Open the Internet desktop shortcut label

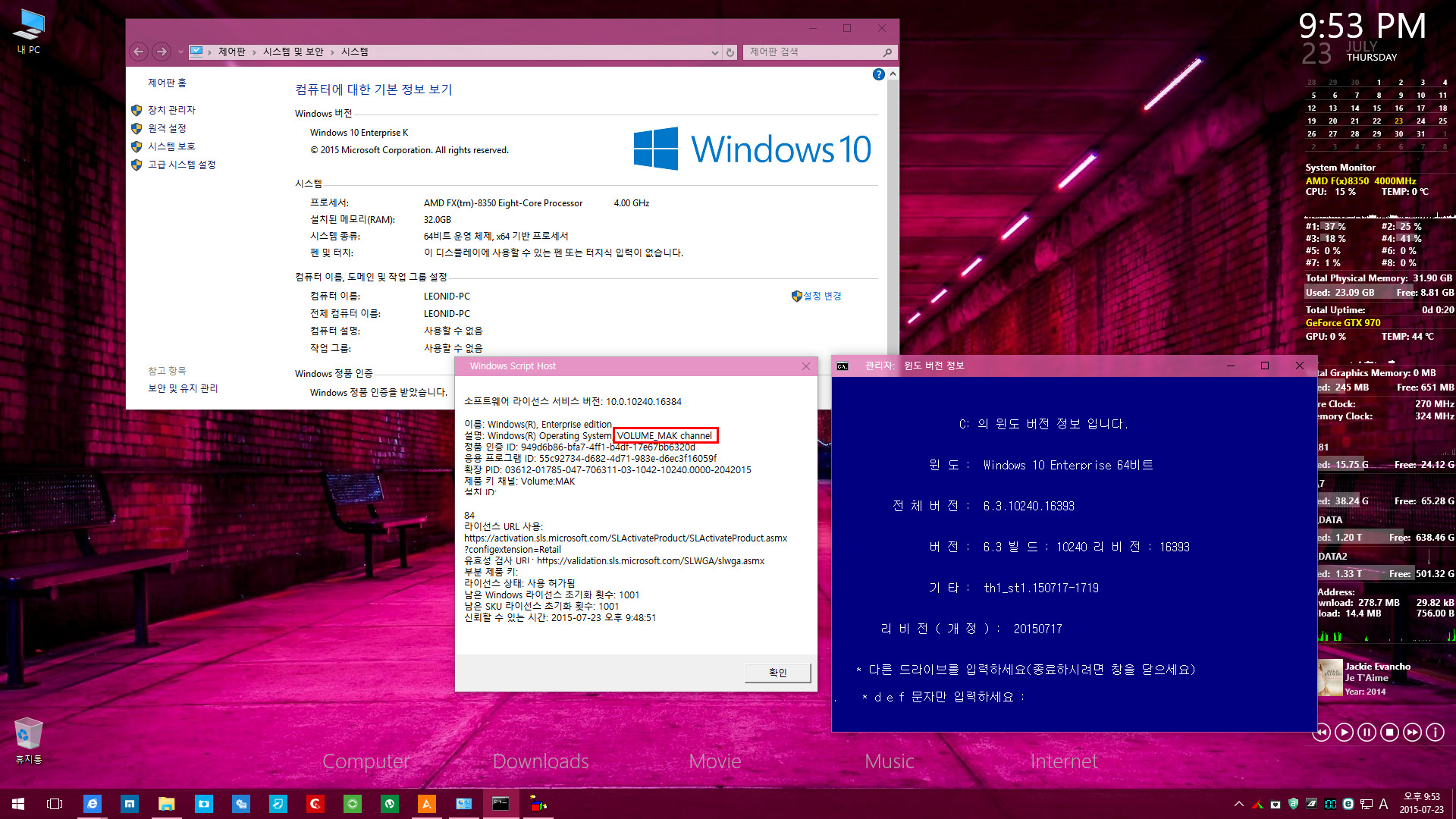1063,761
